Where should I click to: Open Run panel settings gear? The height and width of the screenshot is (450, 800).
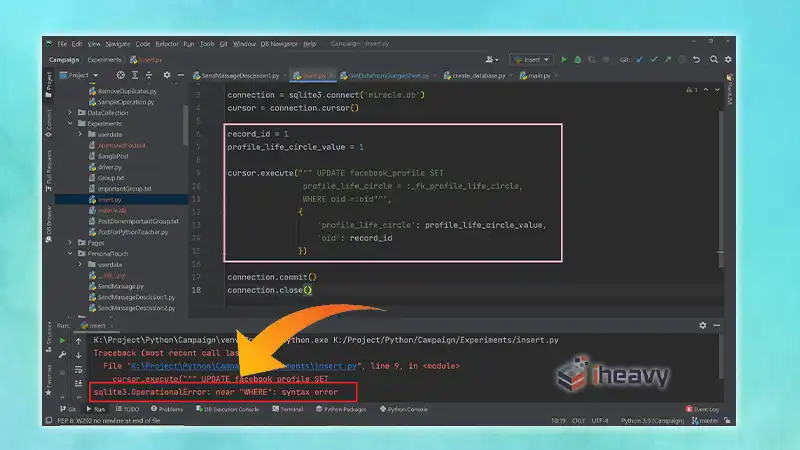(x=703, y=325)
